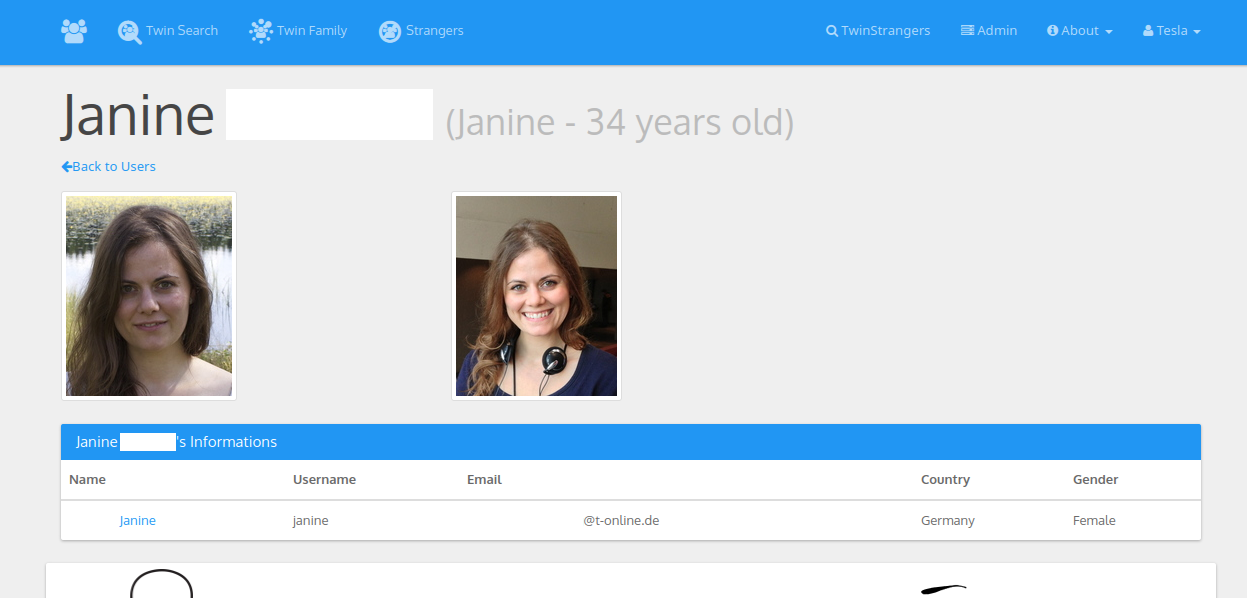Click the 'Username' column header

click(x=325, y=480)
